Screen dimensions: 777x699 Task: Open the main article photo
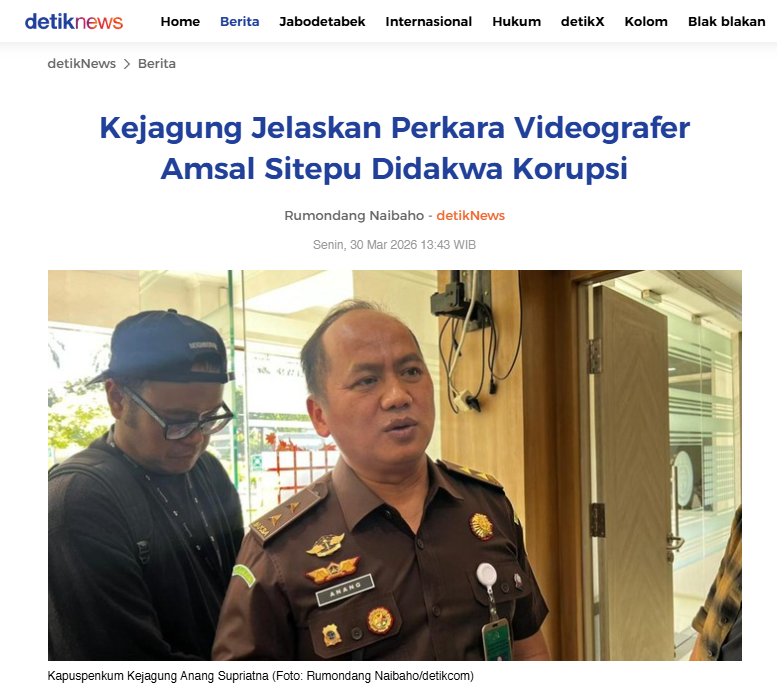tap(394, 465)
